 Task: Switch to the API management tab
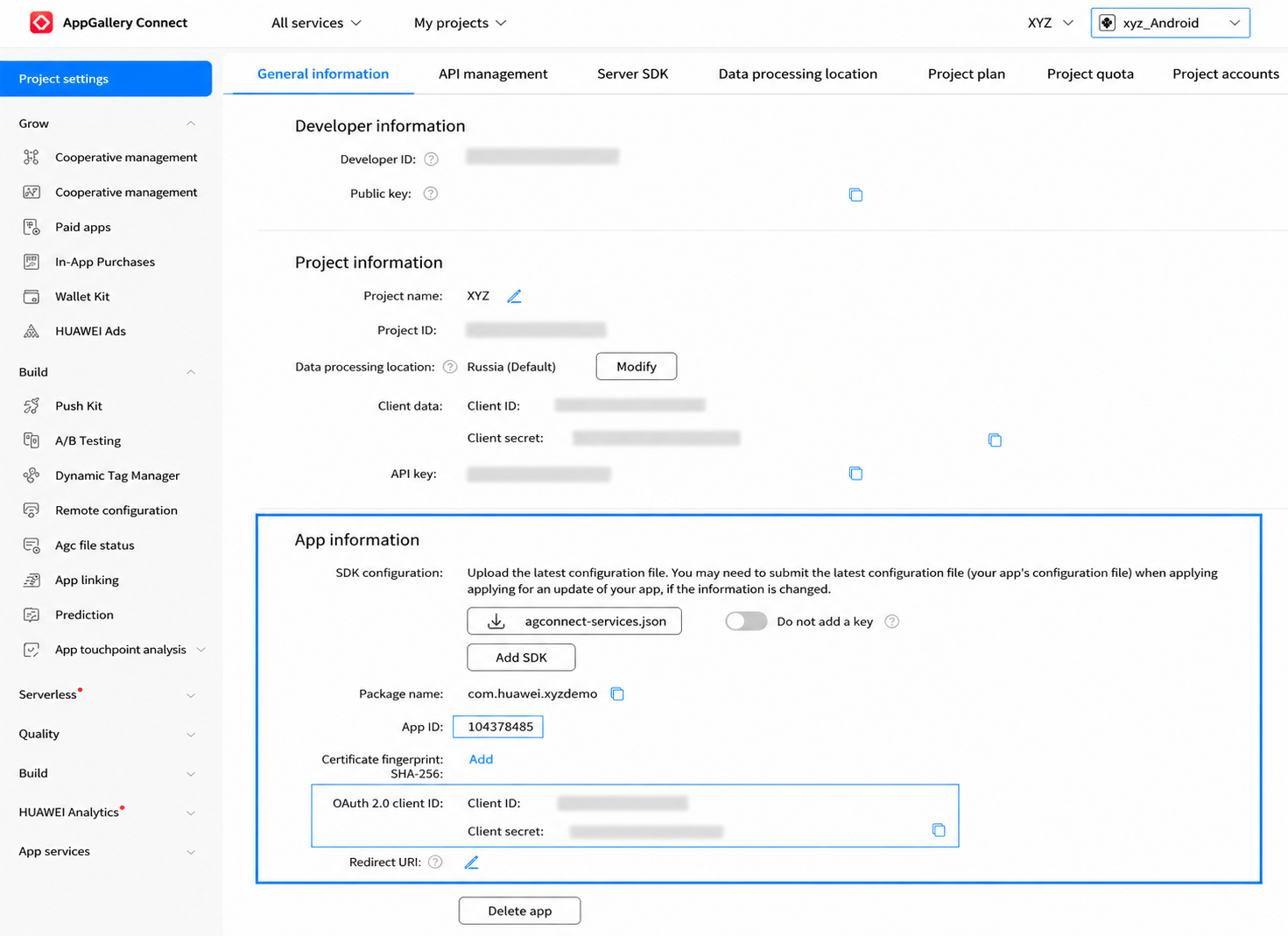pos(493,74)
